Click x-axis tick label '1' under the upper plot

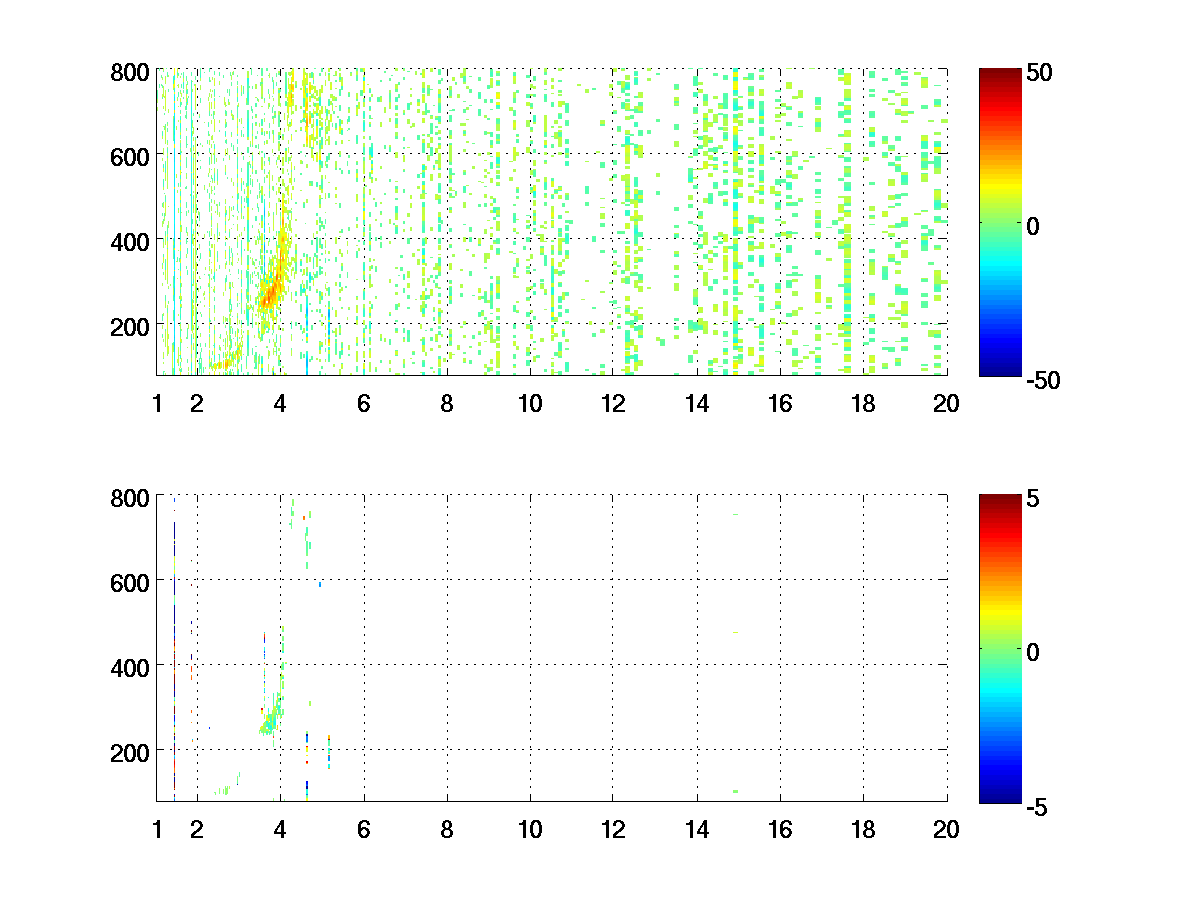click(x=157, y=404)
